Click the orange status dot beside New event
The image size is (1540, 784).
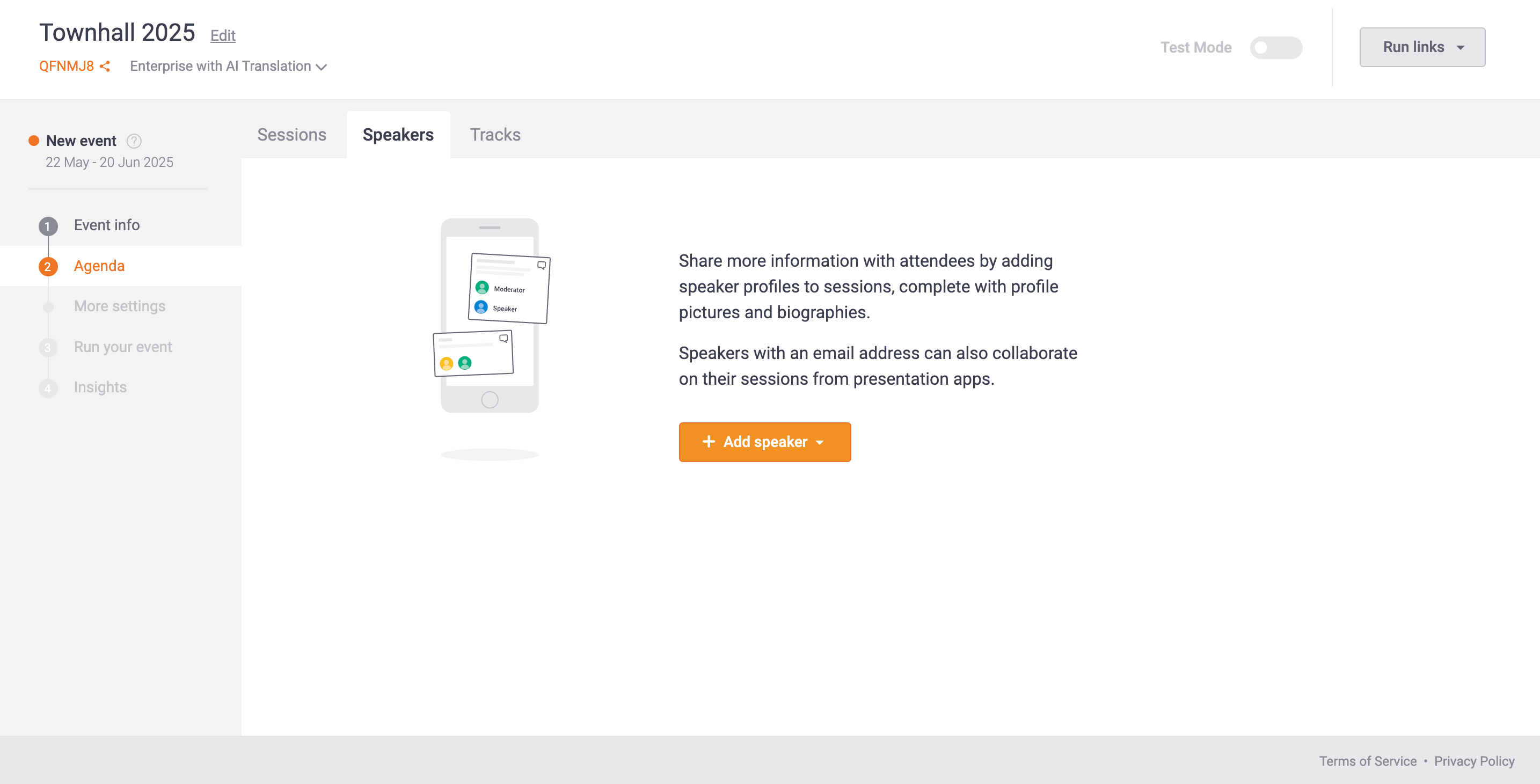pos(34,141)
